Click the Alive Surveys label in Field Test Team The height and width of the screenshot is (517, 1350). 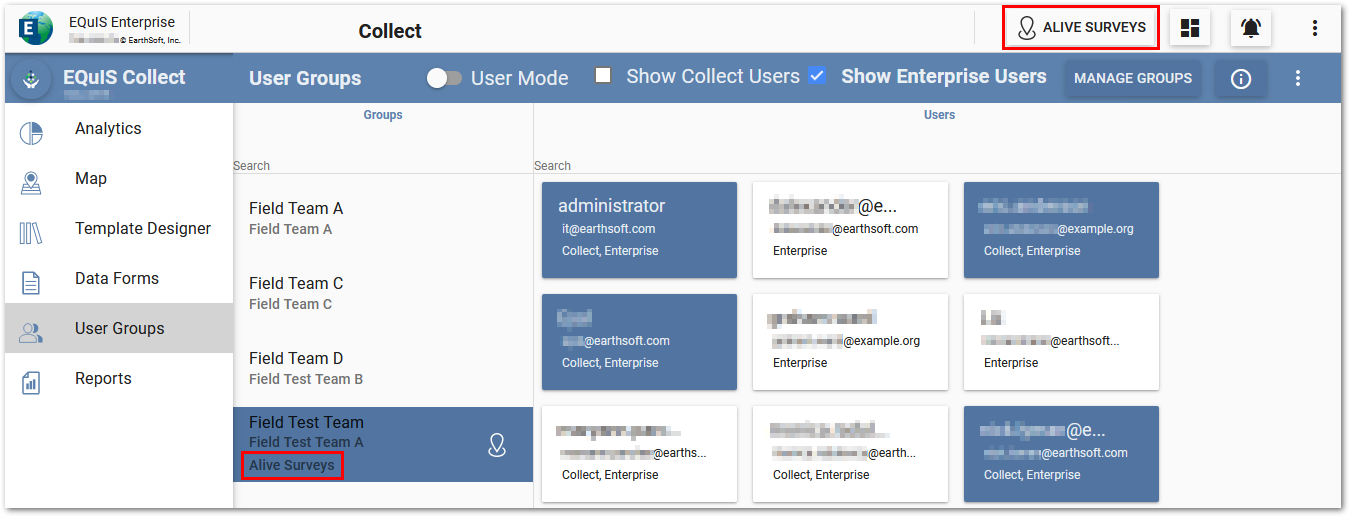292,465
